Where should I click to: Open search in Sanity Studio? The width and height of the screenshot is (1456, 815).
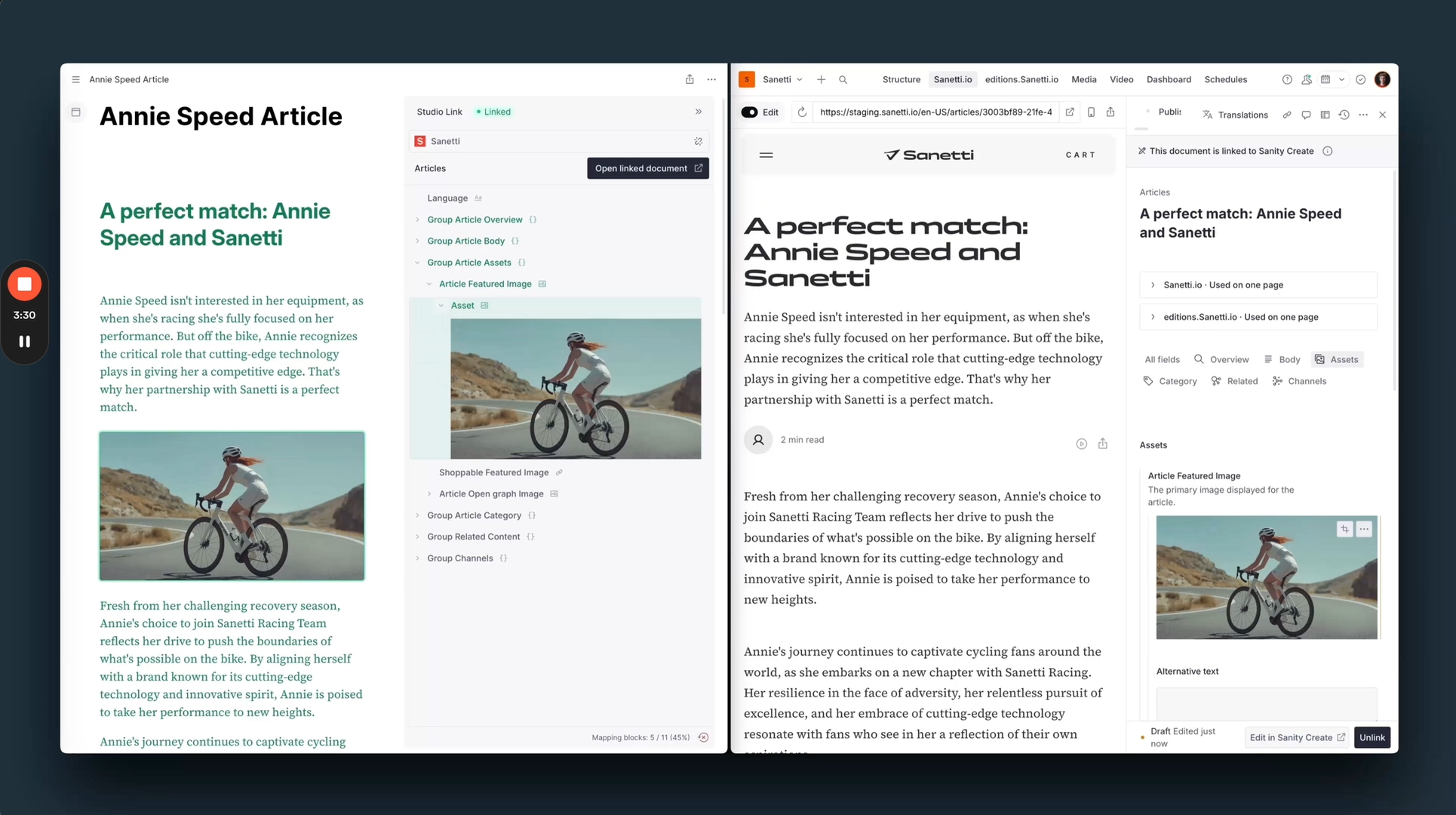tap(843, 79)
